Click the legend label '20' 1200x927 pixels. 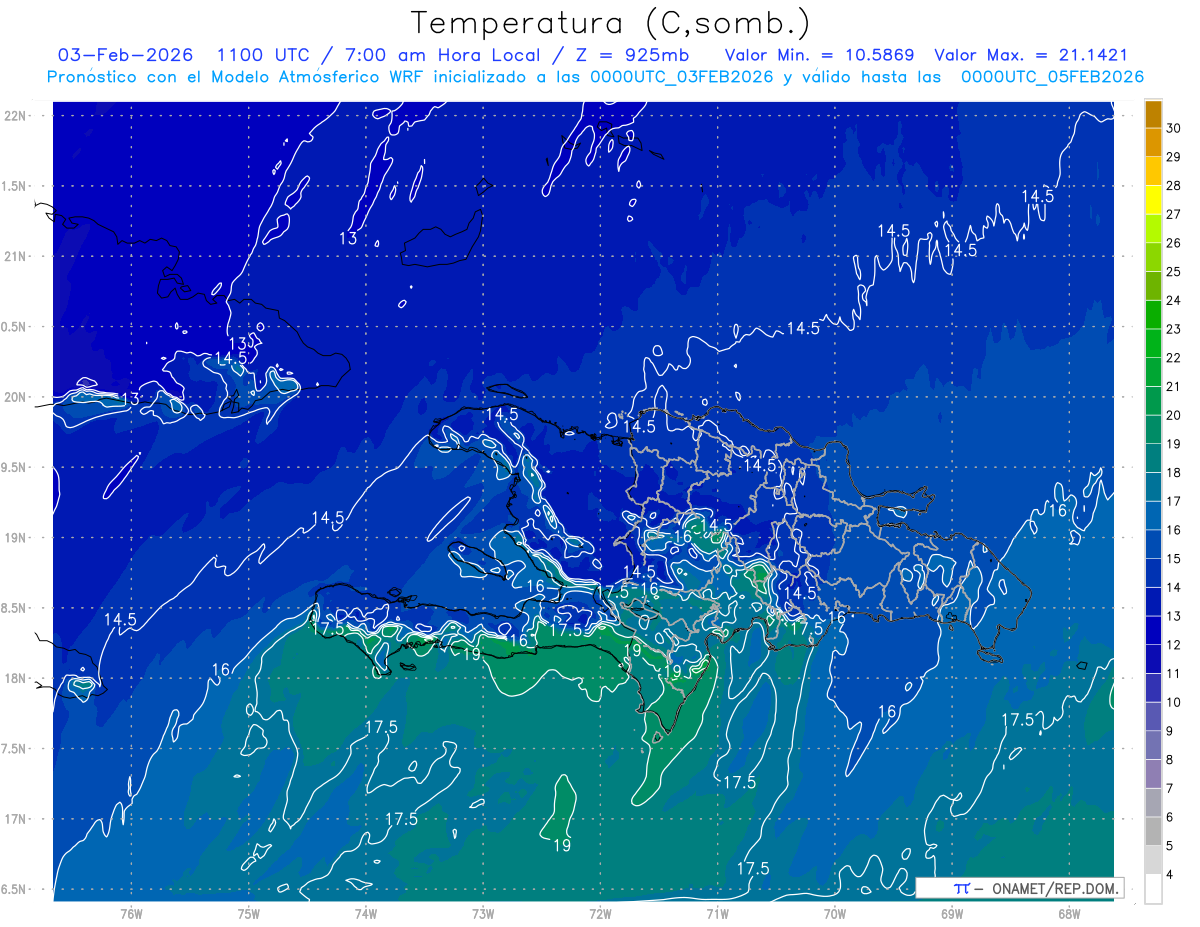1174,415
